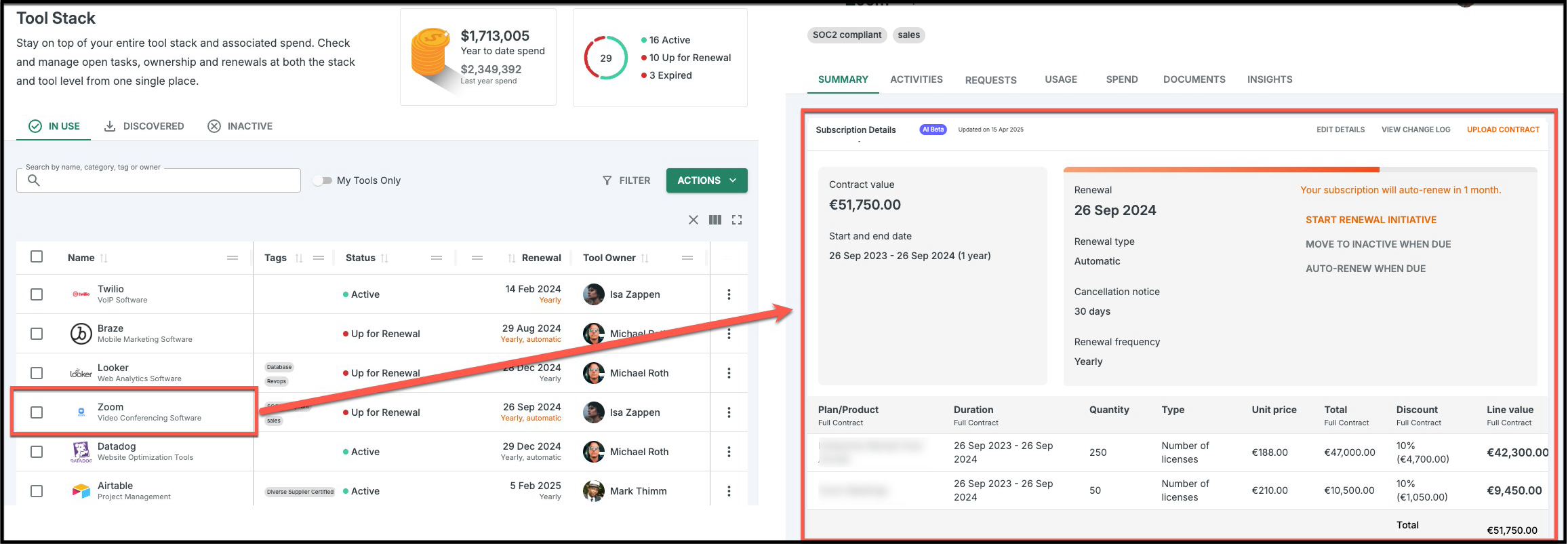Open the kebab menu for the Braze row
Image resolution: width=1568 pixels, height=544 pixels.
coord(729,334)
